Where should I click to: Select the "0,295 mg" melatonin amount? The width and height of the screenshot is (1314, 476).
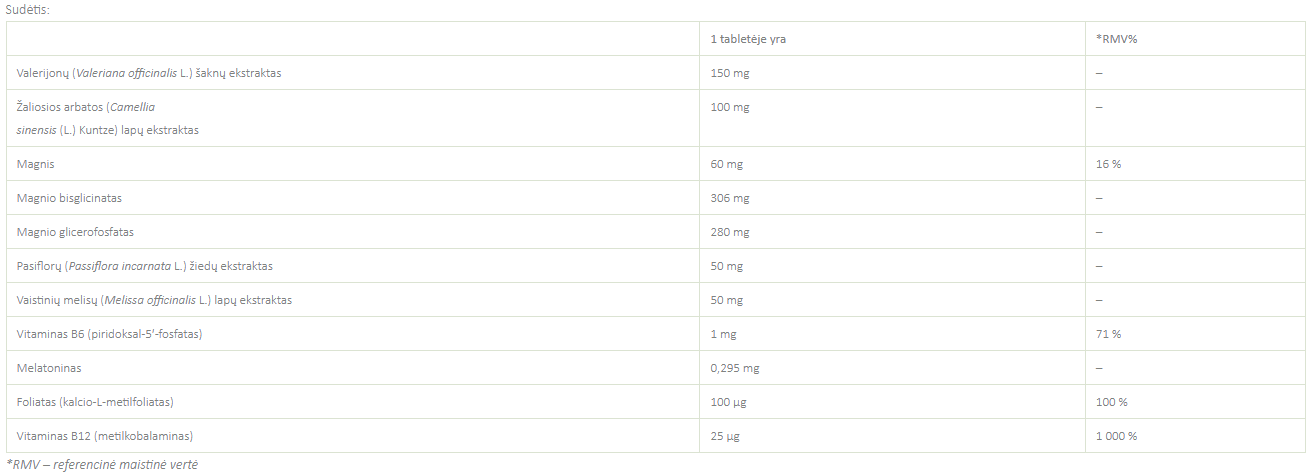[x=735, y=368]
